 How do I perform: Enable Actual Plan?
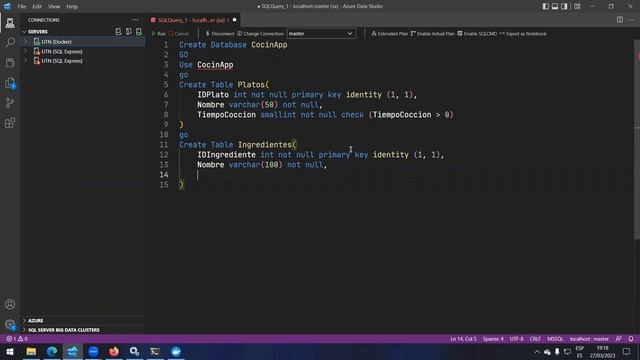pos(433,34)
